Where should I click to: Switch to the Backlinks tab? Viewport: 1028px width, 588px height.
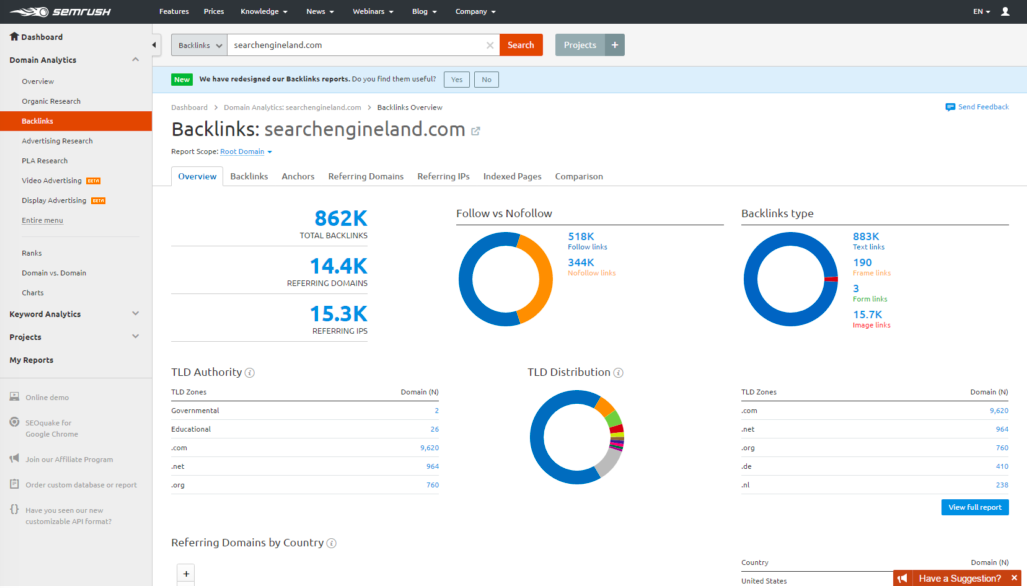[x=249, y=176]
